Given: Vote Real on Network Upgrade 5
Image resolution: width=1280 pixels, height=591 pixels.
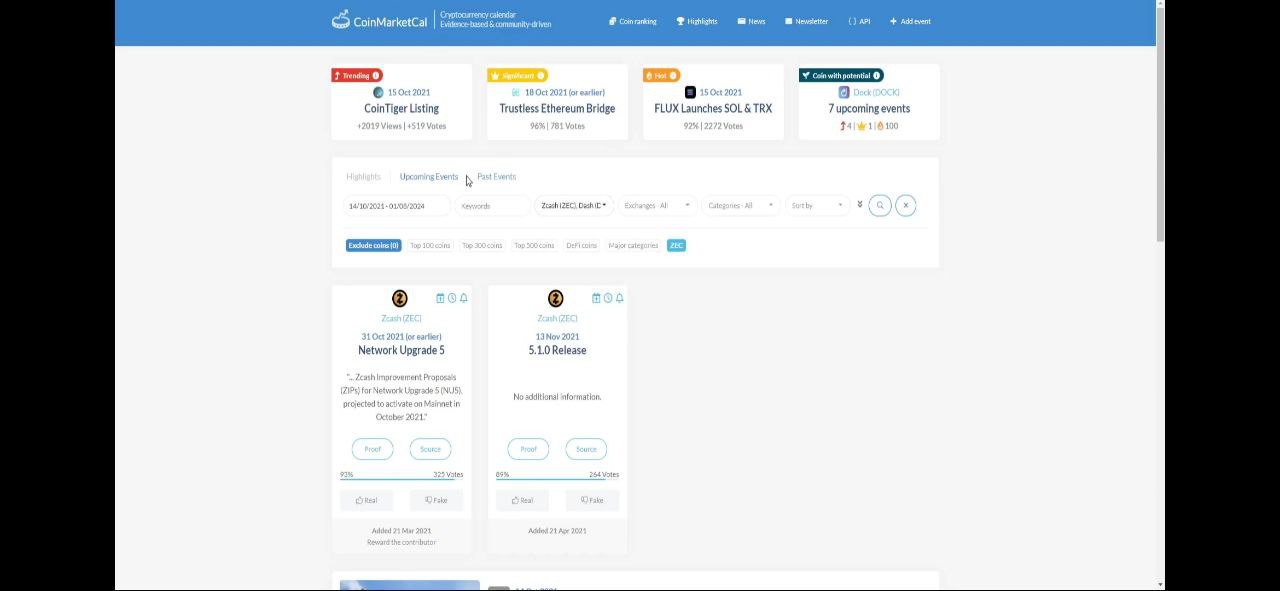Looking at the screenshot, I should 366,500.
